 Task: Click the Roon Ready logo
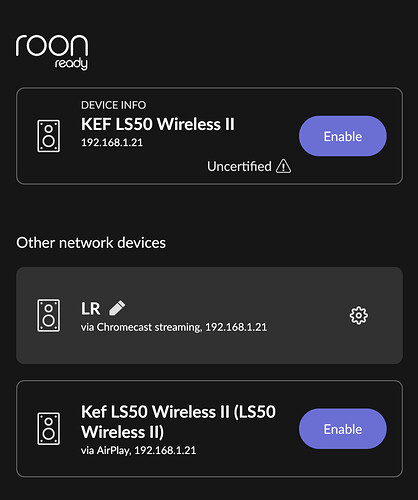pyautogui.click(x=52, y=52)
